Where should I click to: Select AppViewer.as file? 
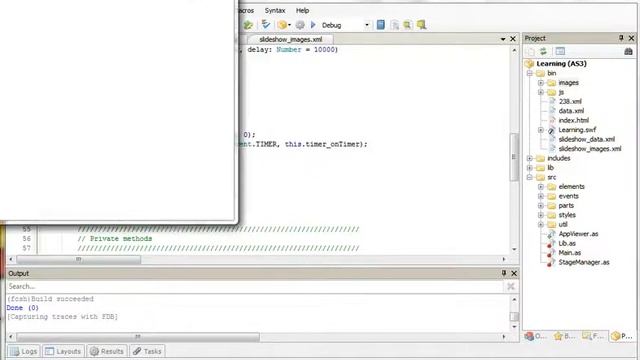578,234
